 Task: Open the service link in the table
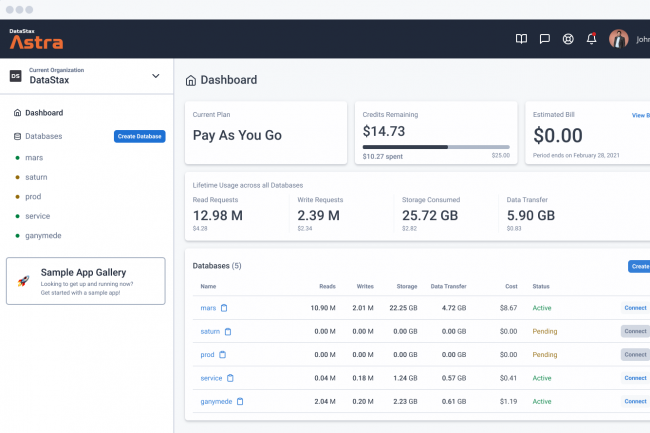(211, 378)
